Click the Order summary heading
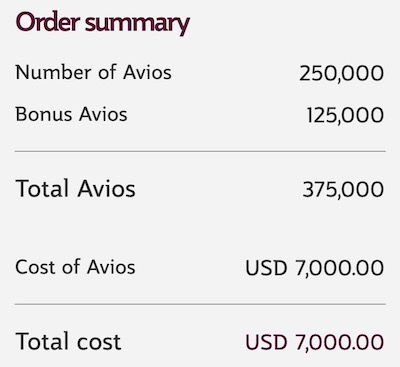400x367 pixels. (x=103, y=23)
